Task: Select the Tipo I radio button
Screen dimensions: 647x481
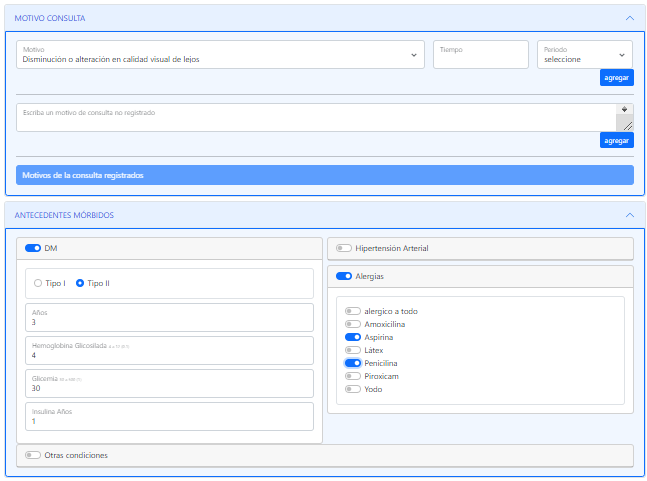Action: [x=38, y=283]
